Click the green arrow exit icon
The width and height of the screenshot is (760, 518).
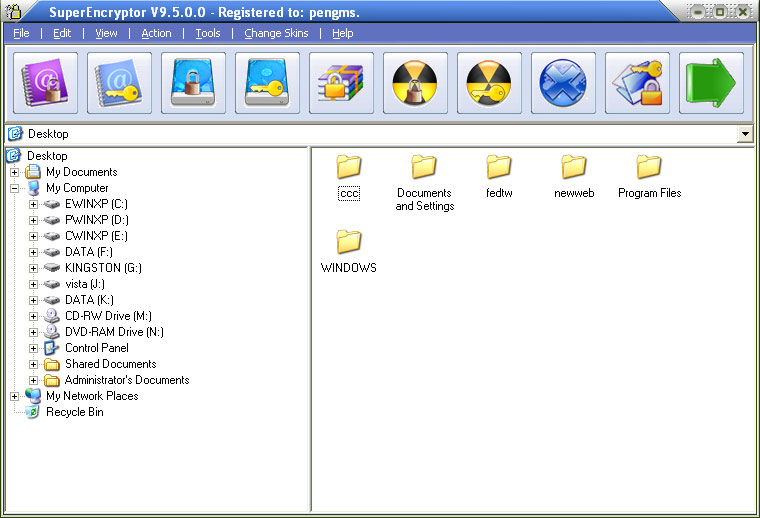pos(711,83)
